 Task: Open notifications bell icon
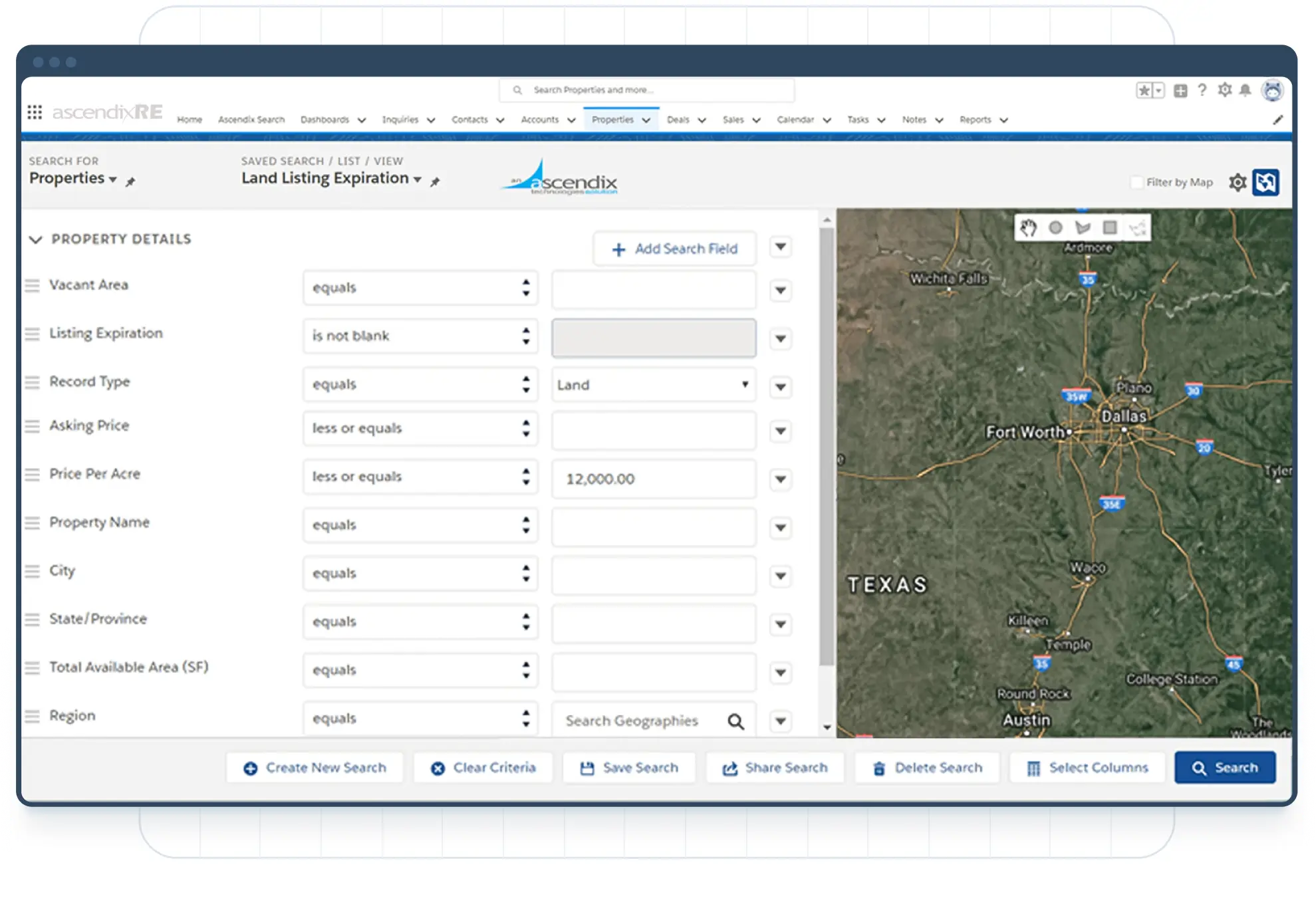[1246, 90]
